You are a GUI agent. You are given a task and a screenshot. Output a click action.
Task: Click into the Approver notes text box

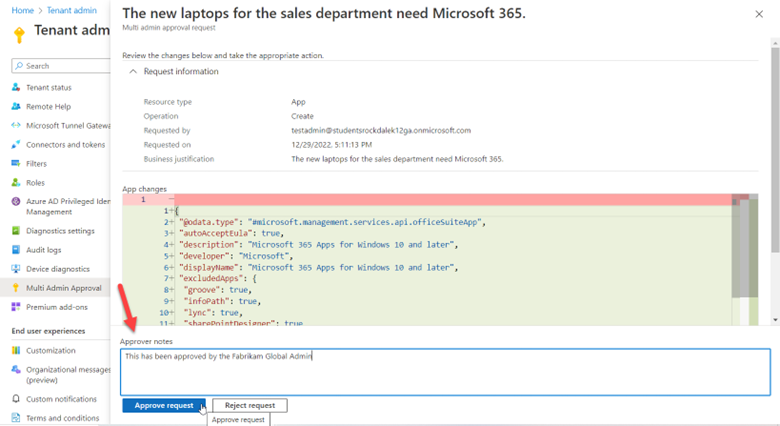445,372
